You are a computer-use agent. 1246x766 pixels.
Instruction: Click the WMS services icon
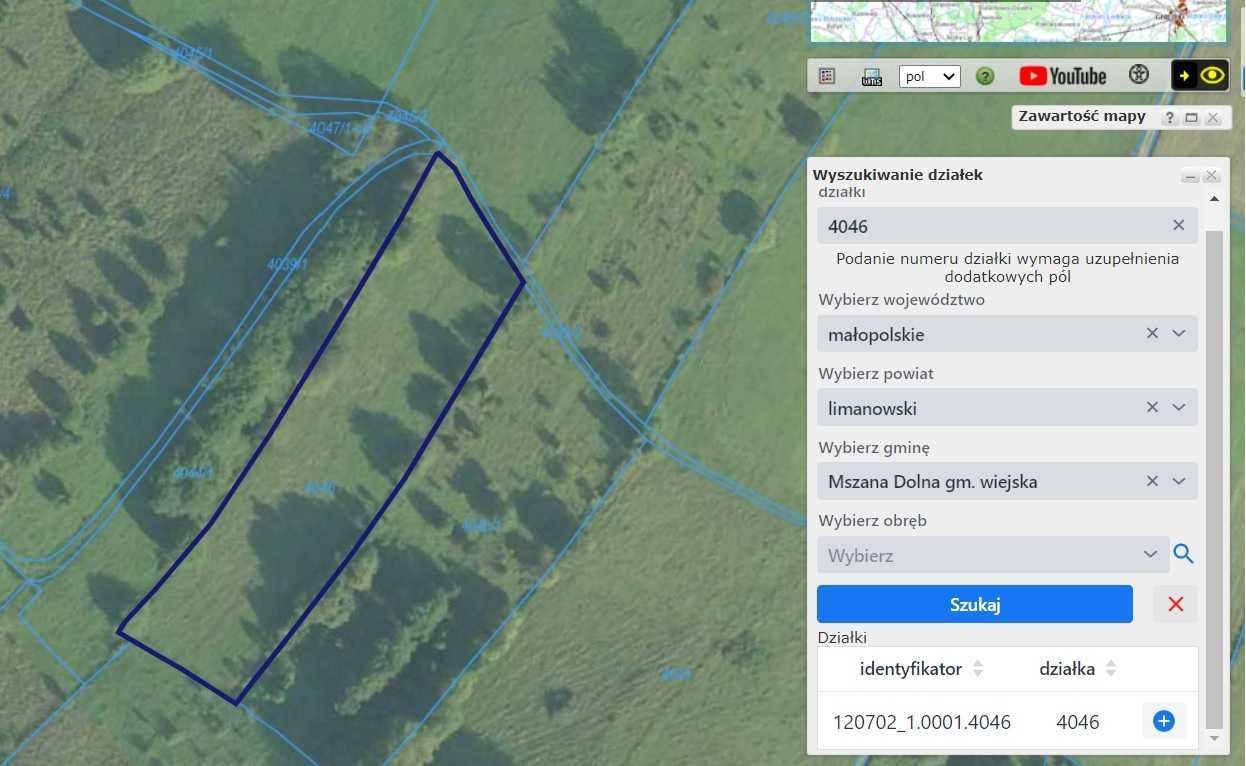click(871, 77)
